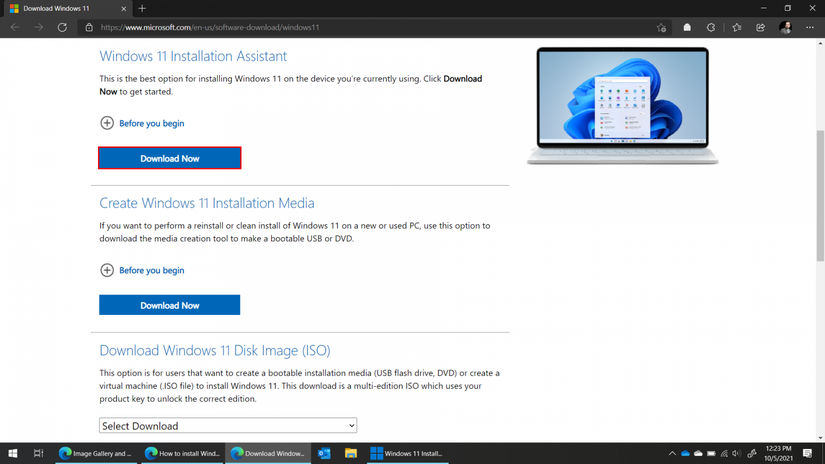
Task: Click the Windows Start button
Action: 13,453
